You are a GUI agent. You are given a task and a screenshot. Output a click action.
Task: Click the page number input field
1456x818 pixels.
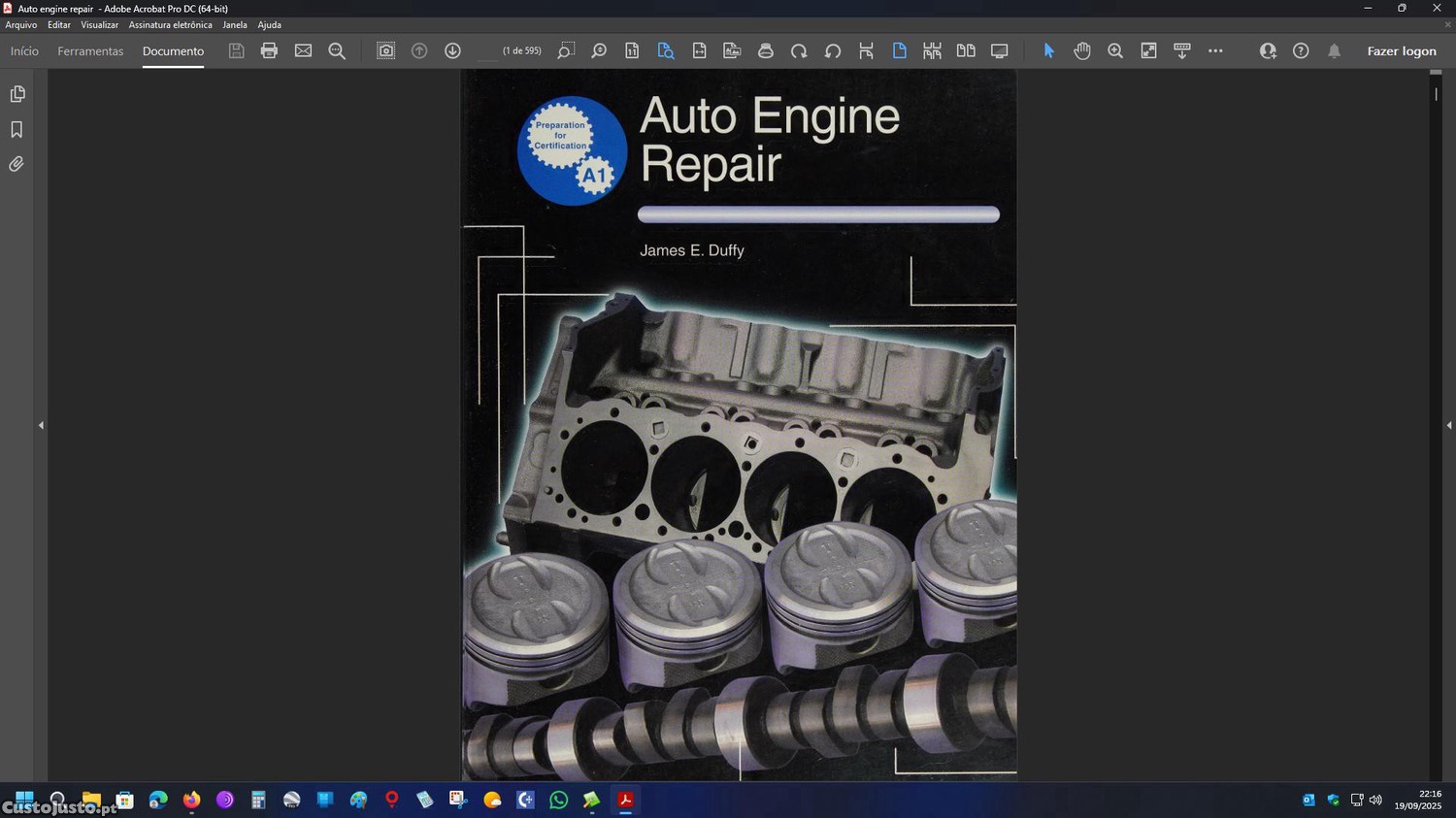487,51
